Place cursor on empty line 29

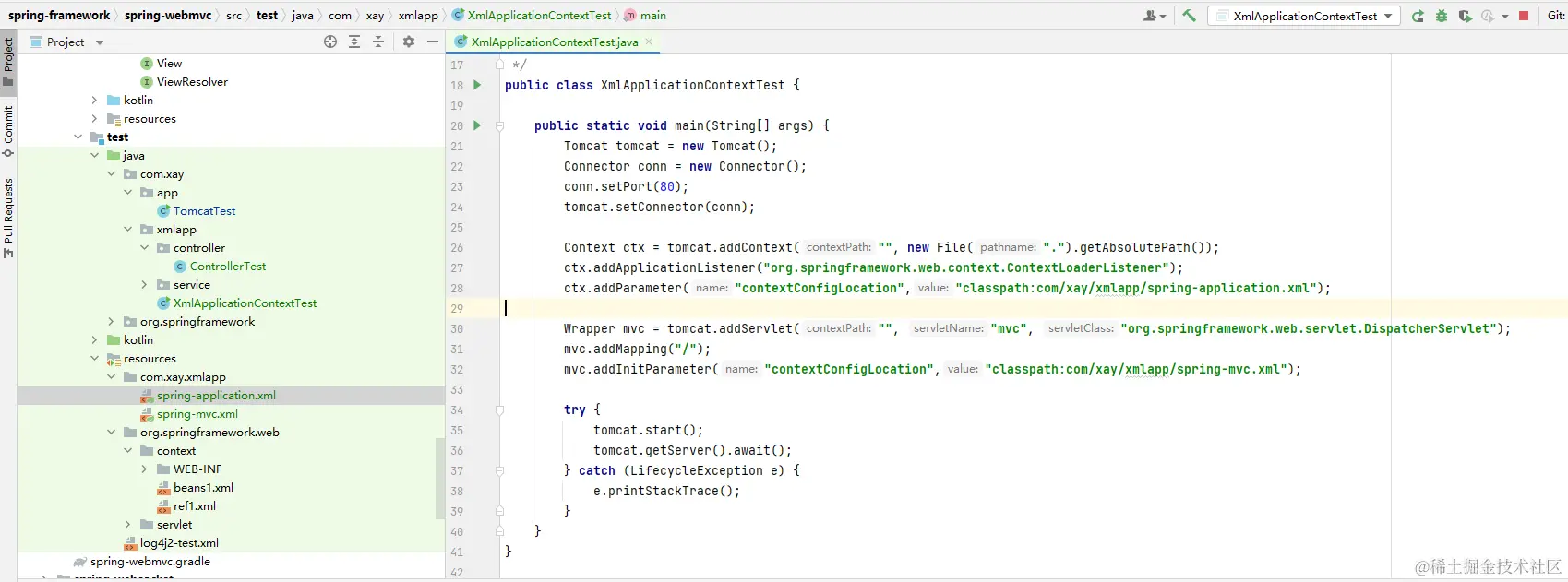tap(1006, 308)
